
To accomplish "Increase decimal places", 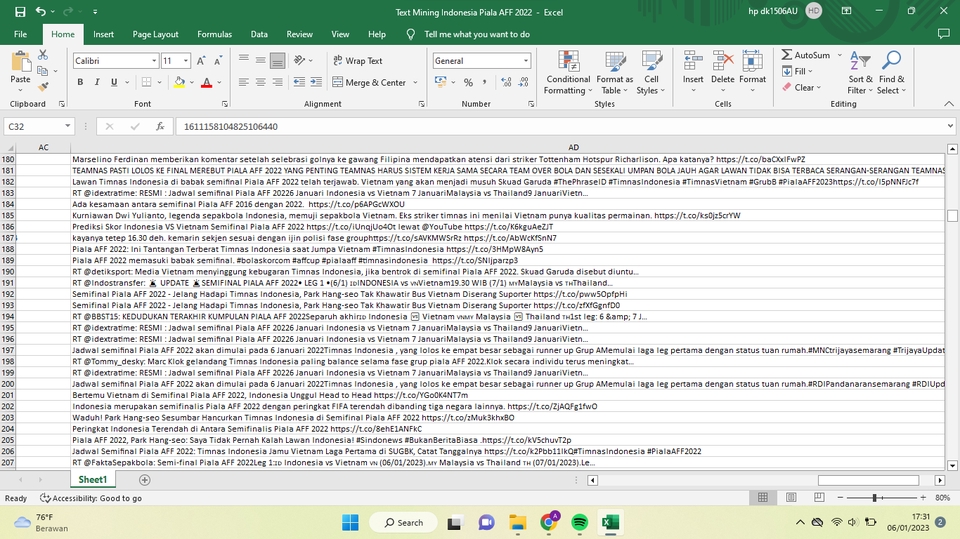I will click(x=506, y=82).
